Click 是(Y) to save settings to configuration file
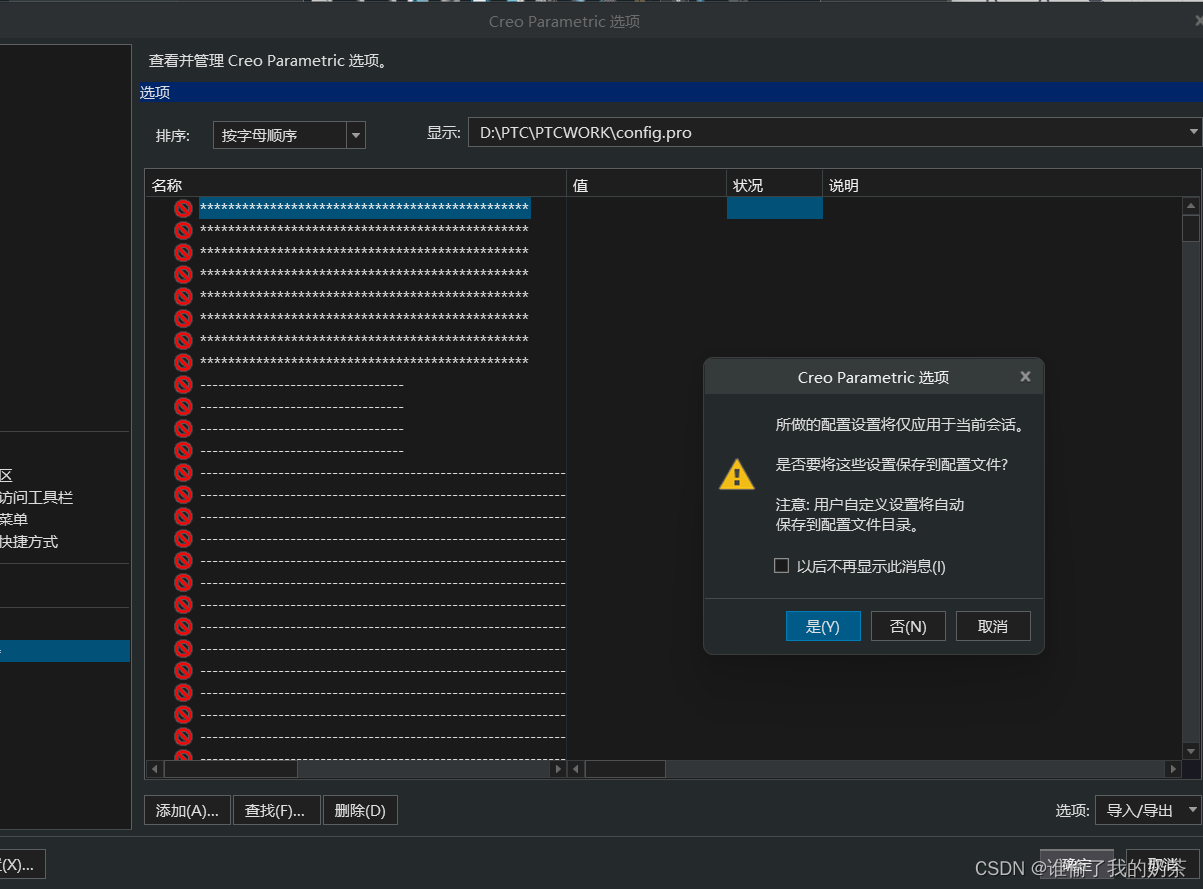The image size is (1203, 889). (x=823, y=626)
